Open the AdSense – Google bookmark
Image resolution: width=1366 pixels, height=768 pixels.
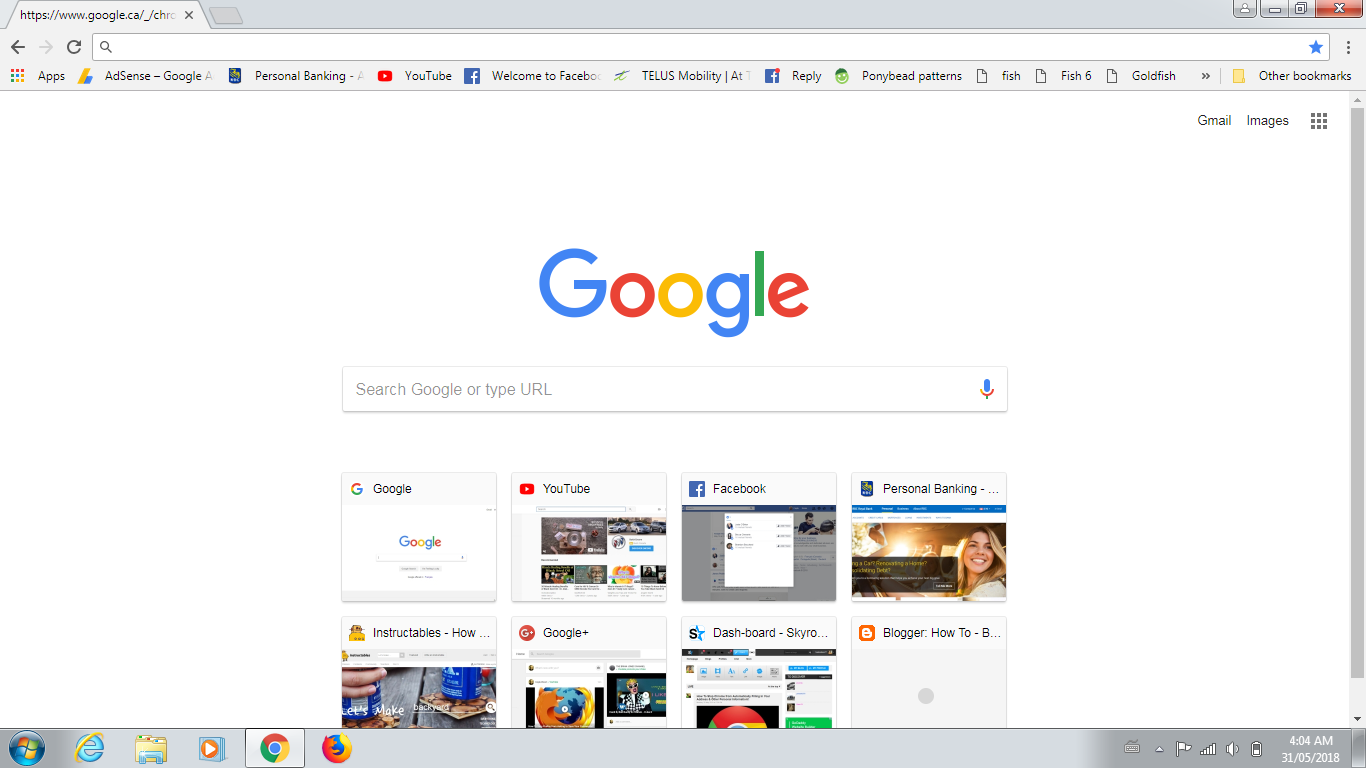146,76
